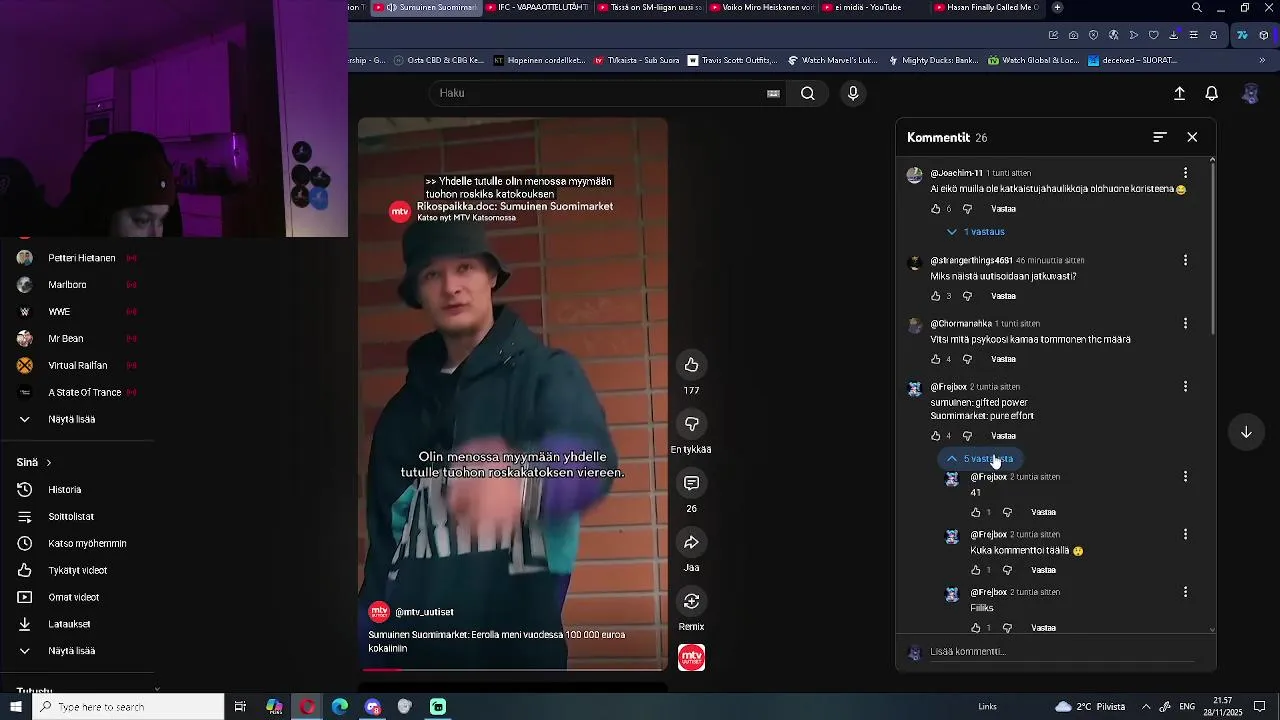Expand 'Näytä lisää' under subscriptions
This screenshot has width=1280, height=720.
(71, 419)
